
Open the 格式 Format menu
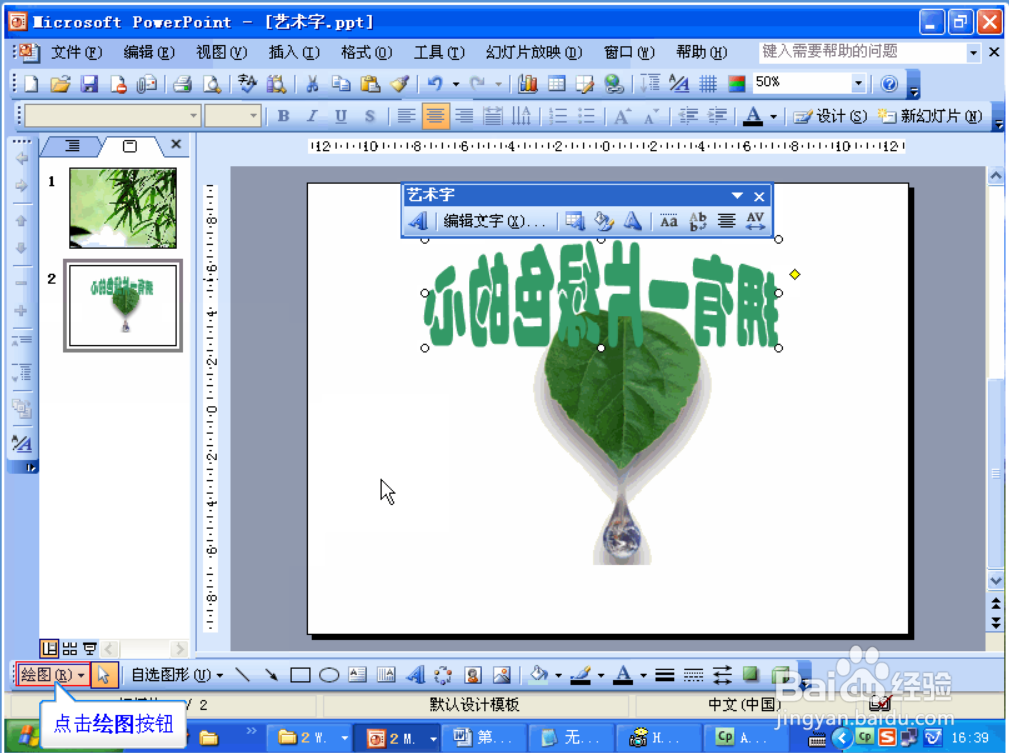(366, 52)
